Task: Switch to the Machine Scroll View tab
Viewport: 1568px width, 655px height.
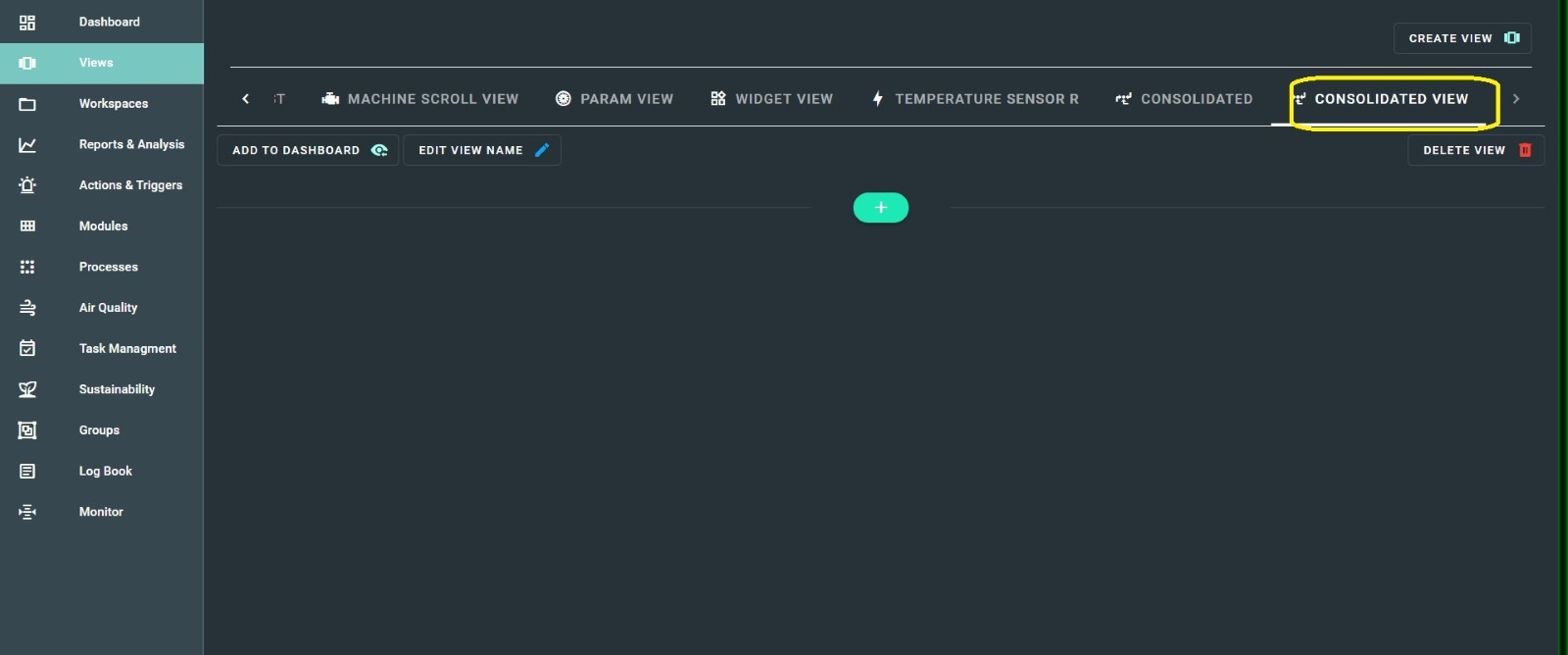Action: tap(420, 99)
